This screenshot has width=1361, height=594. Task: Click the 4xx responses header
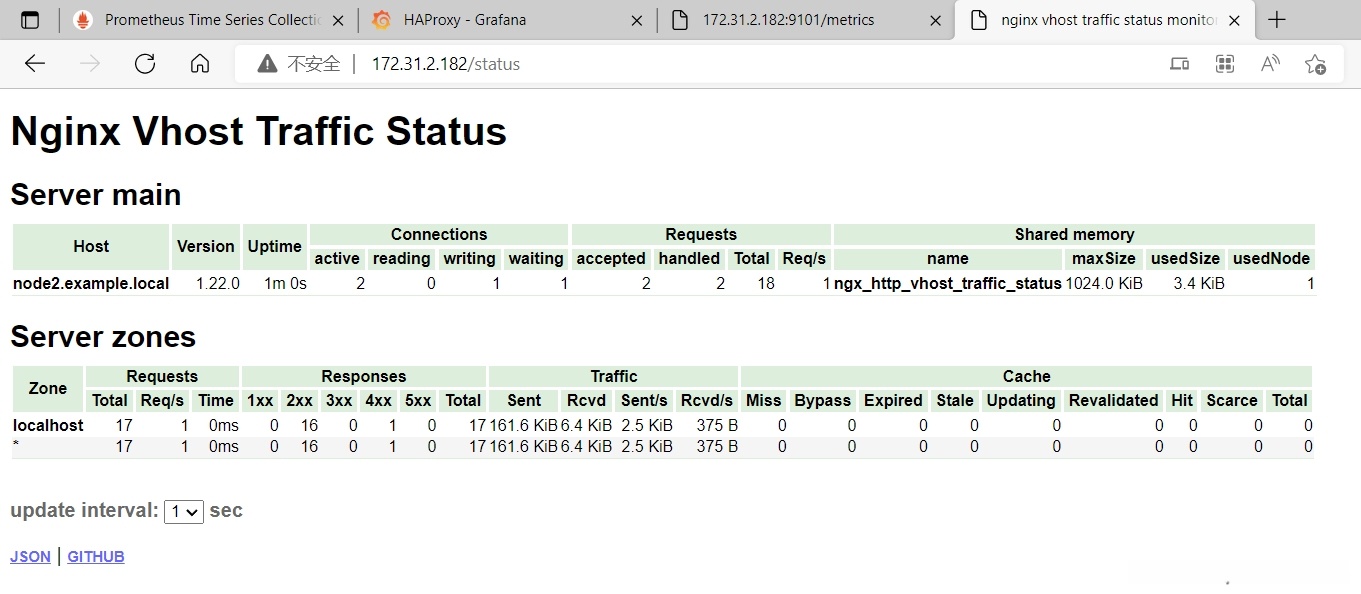click(378, 400)
